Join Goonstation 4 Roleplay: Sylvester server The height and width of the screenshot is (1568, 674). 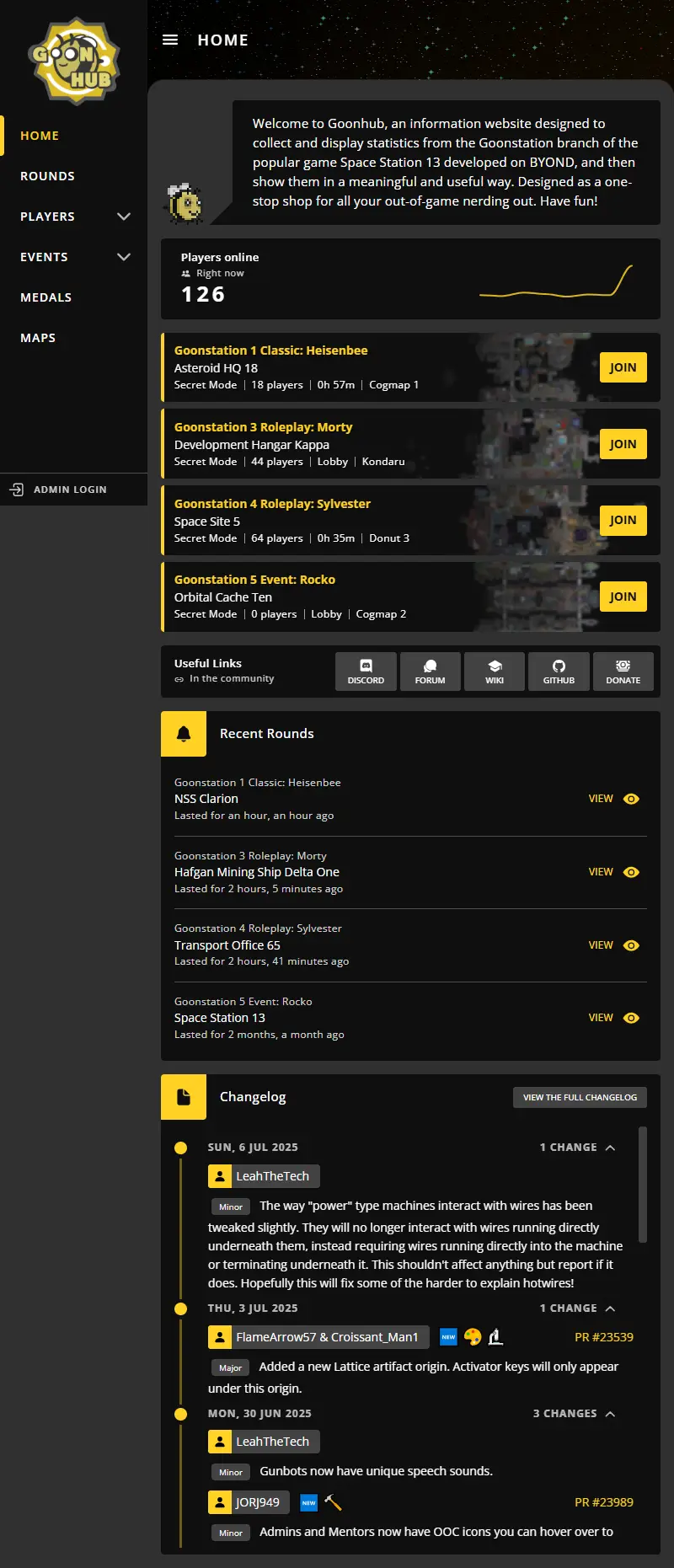pos(623,520)
